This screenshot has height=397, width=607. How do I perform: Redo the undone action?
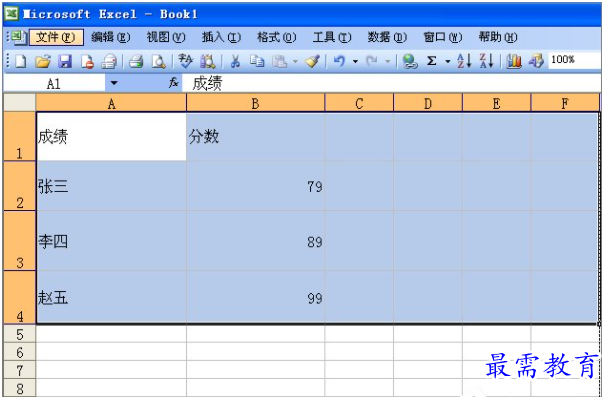point(372,61)
